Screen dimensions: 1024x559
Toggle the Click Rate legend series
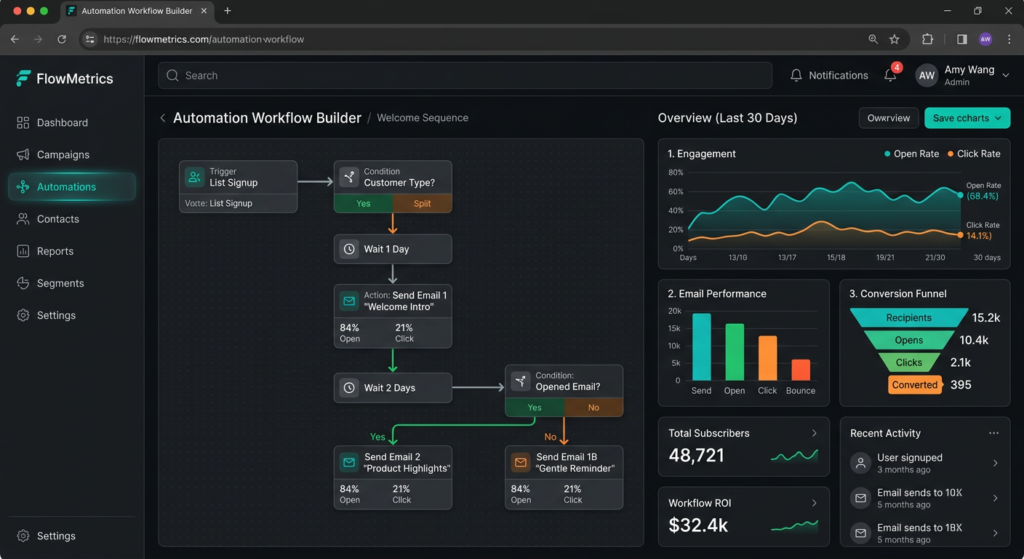coord(973,154)
